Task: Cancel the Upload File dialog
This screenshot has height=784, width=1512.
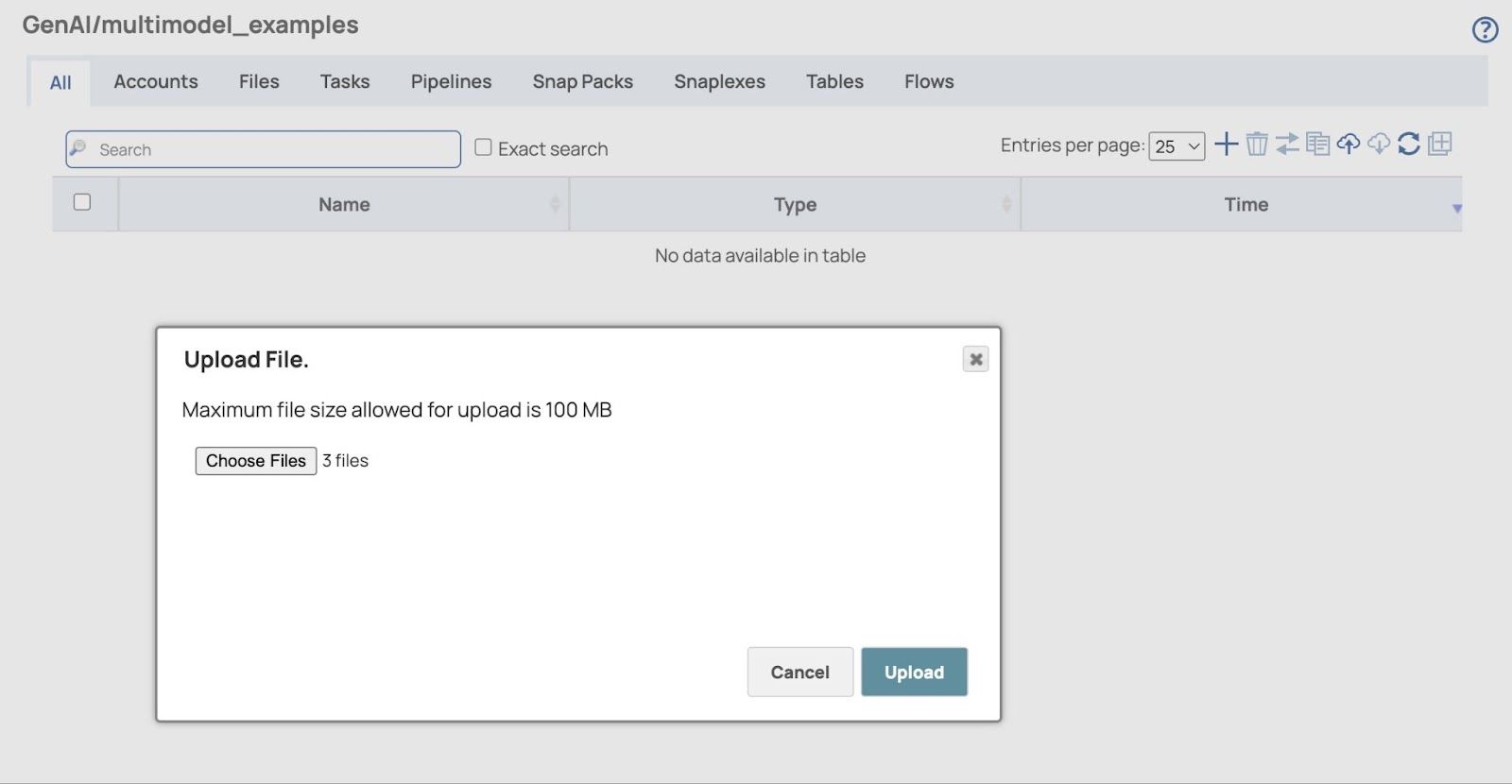Action: (x=799, y=673)
